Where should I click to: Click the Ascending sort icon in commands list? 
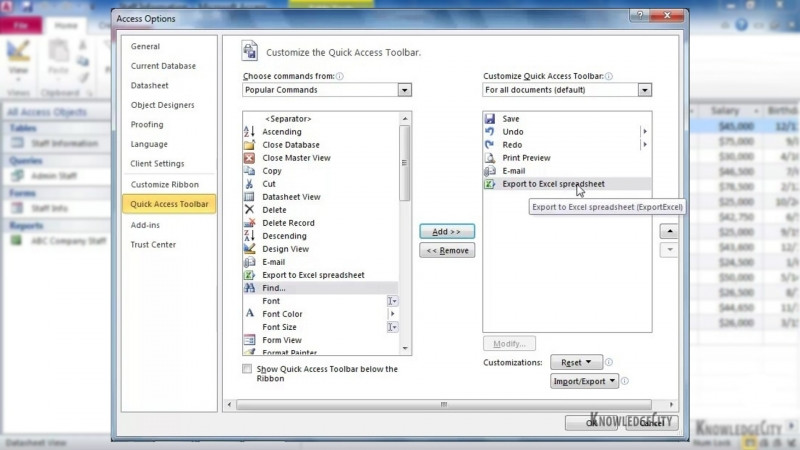point(249,132)
